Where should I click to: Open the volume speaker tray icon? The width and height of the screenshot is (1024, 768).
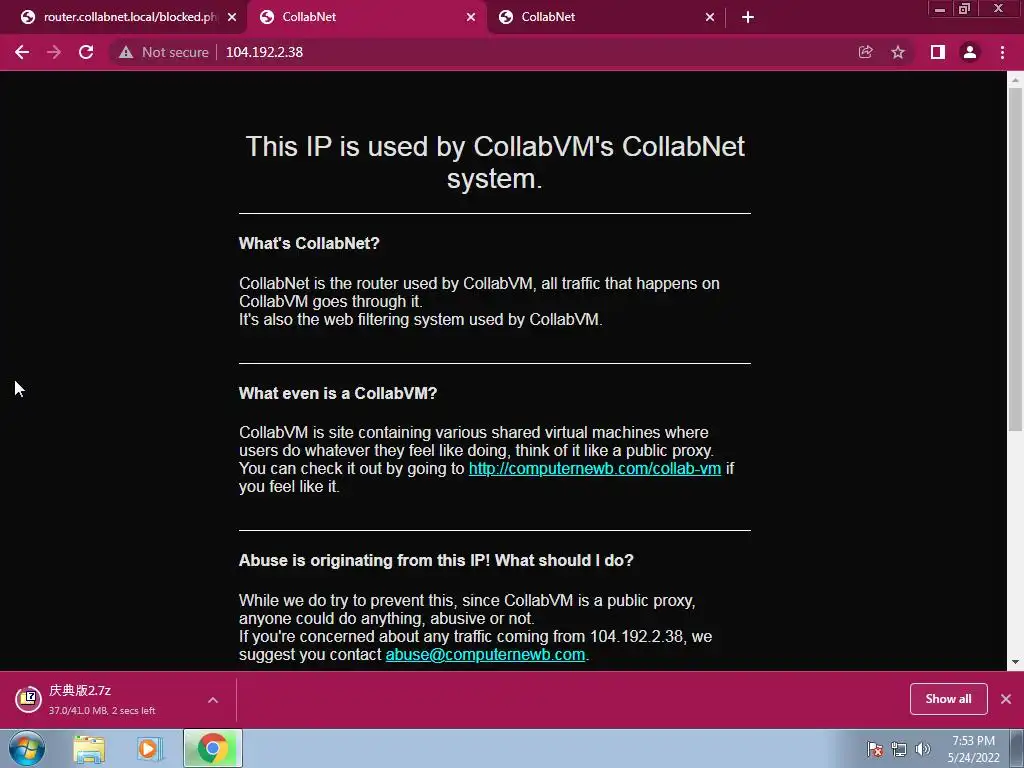click(x=922, y=749)
